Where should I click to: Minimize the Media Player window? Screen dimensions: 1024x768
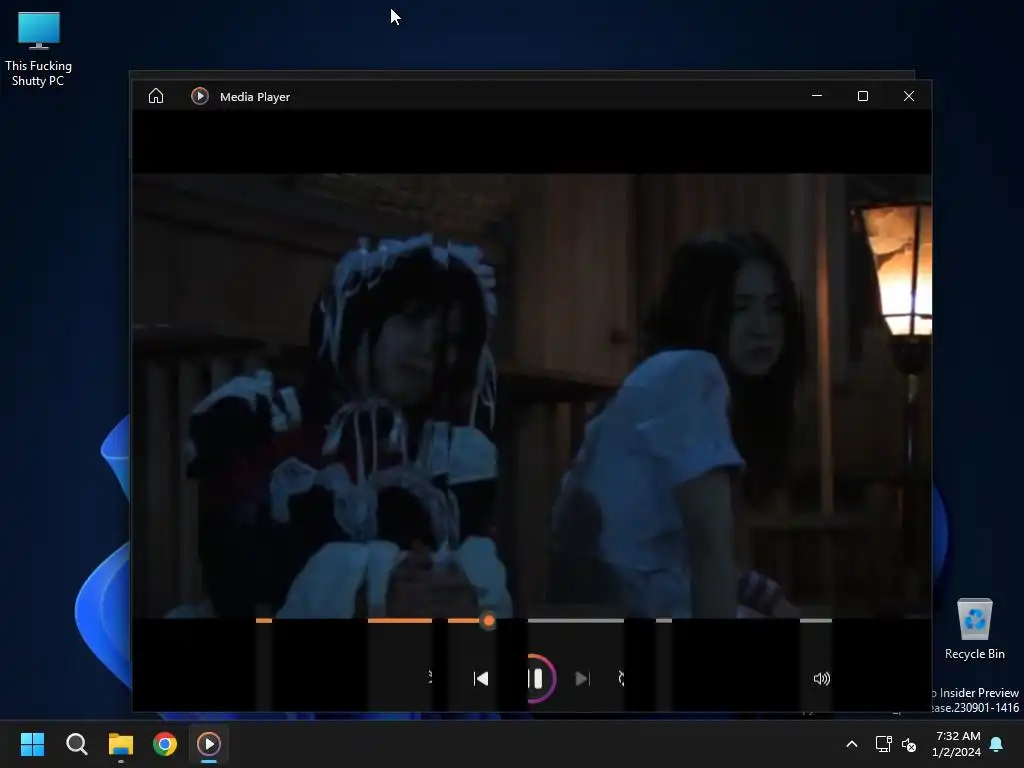tap(816, 95)
